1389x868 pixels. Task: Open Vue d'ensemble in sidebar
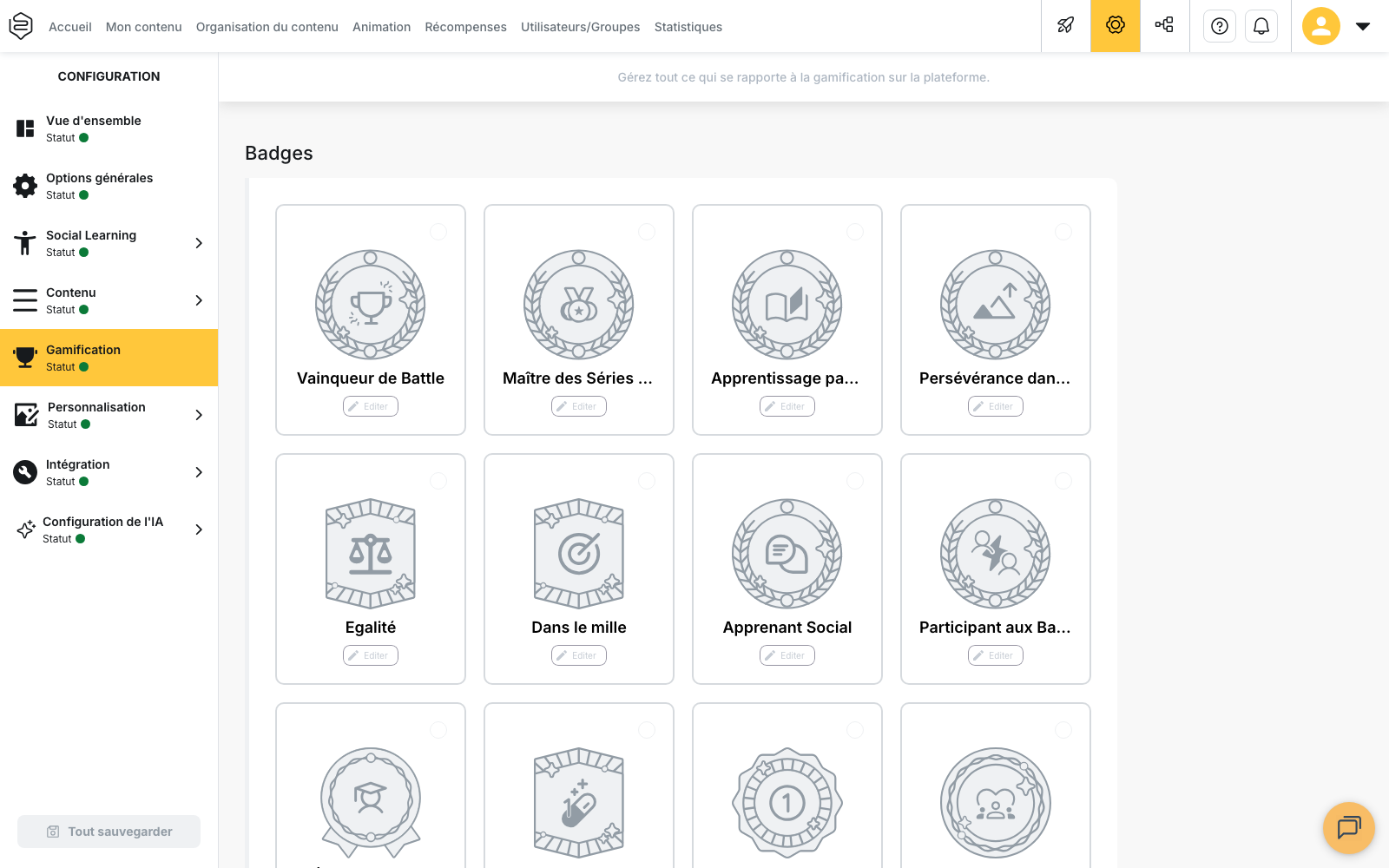[109, 128]
